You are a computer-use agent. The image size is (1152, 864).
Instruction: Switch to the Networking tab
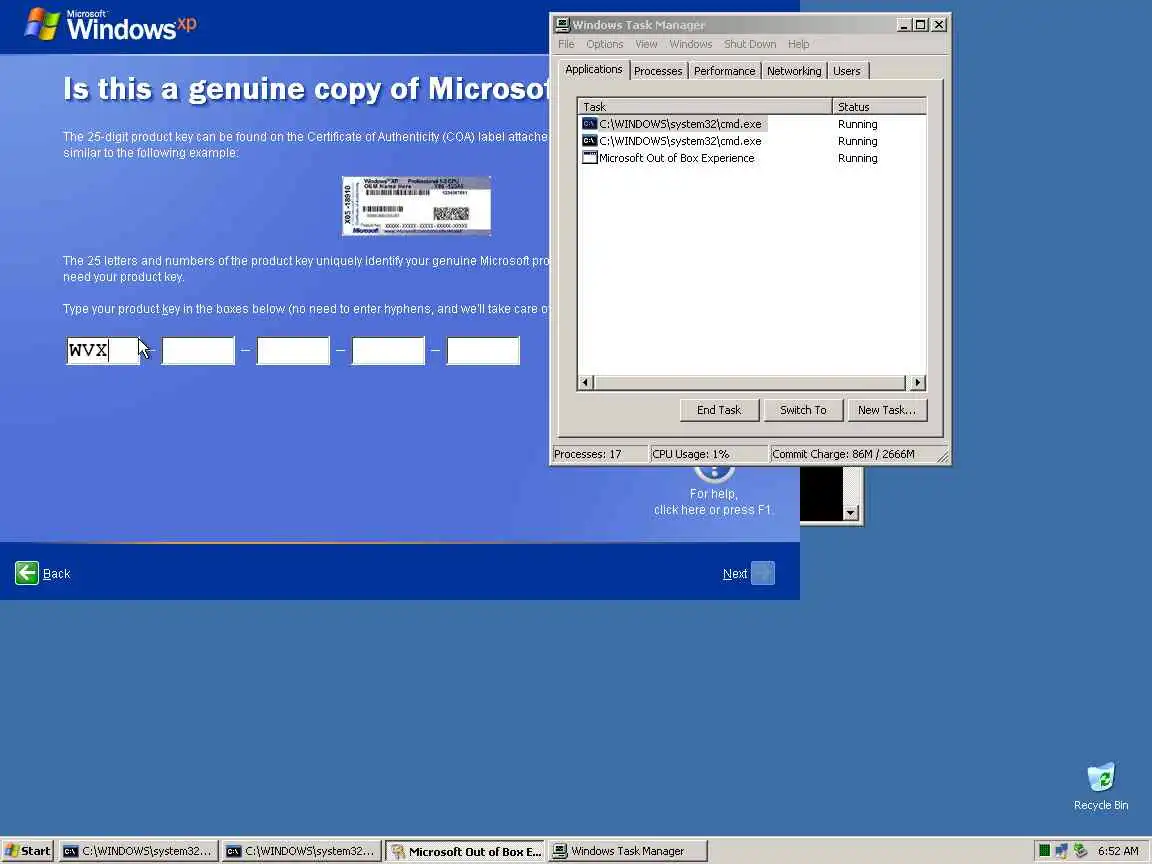coord(793,71)
